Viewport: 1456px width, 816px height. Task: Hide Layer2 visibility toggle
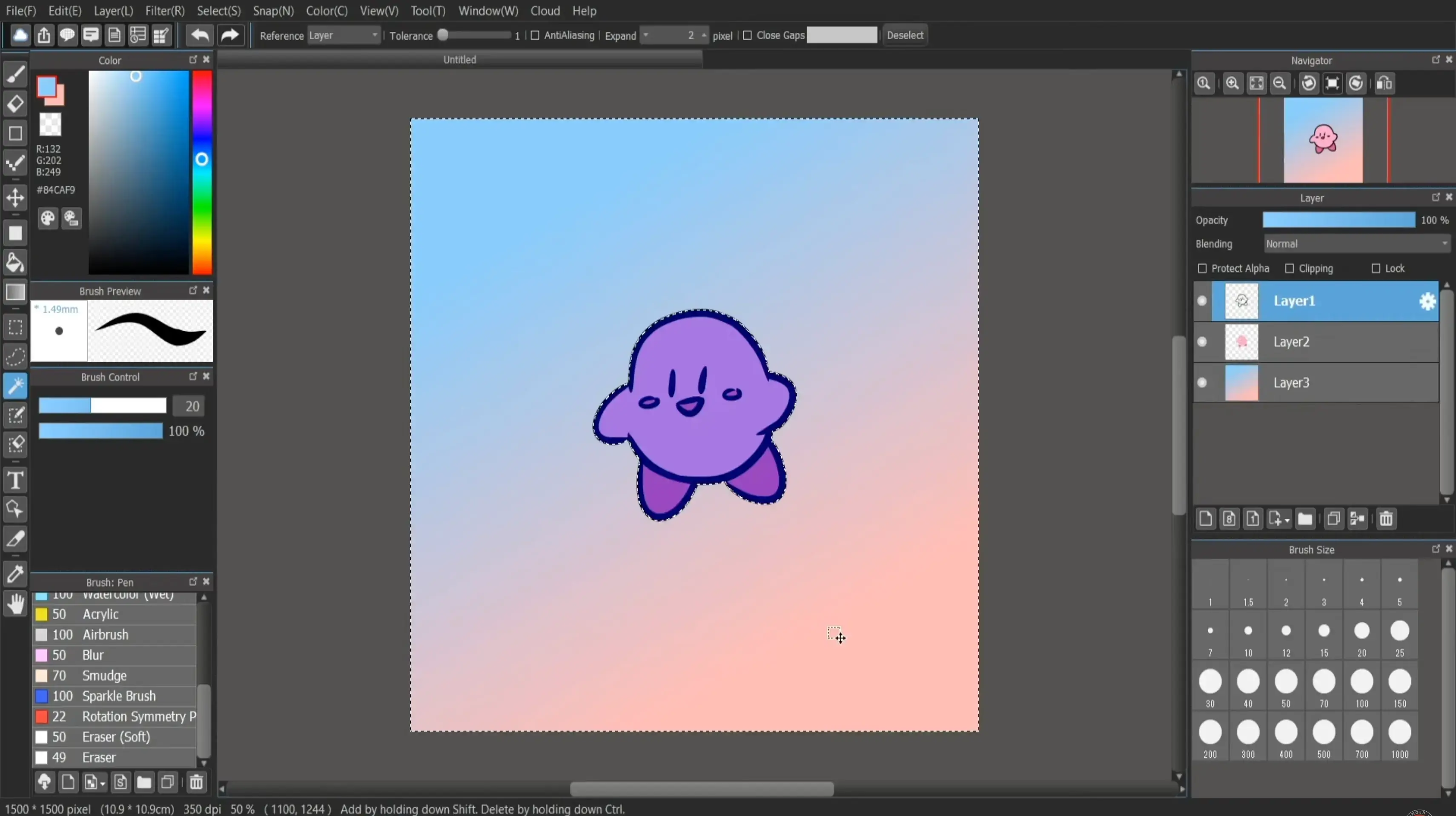1202,342
